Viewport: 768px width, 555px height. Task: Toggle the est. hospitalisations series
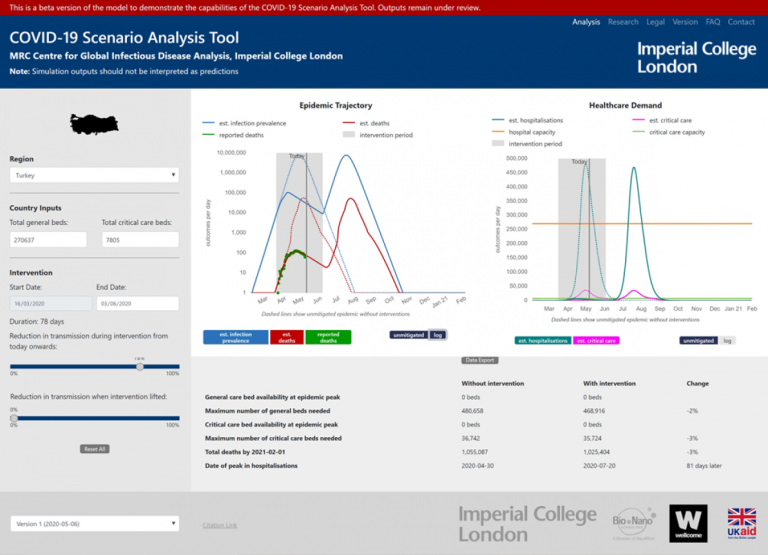pos(542,340)
